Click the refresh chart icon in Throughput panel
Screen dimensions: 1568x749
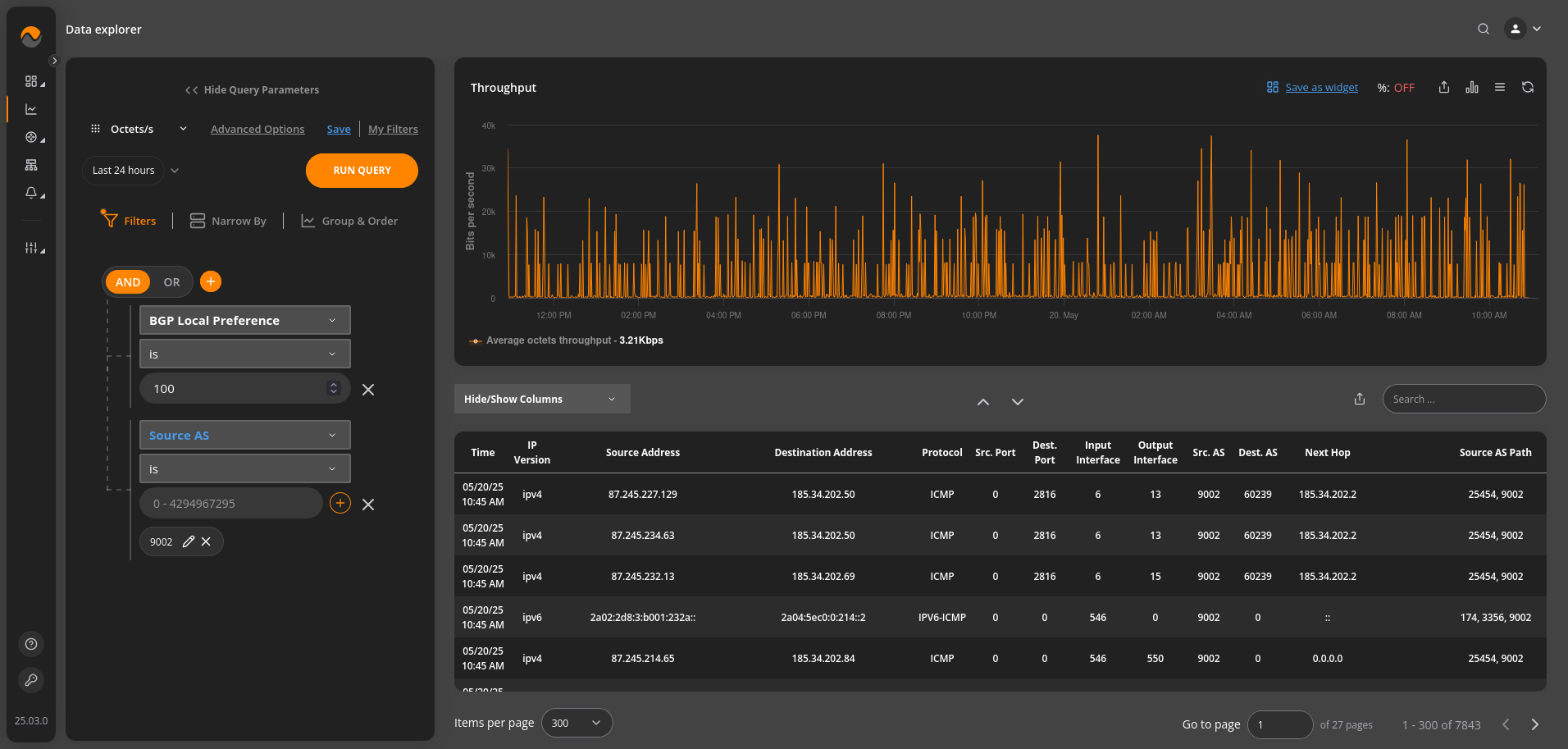pos(1527,88)
